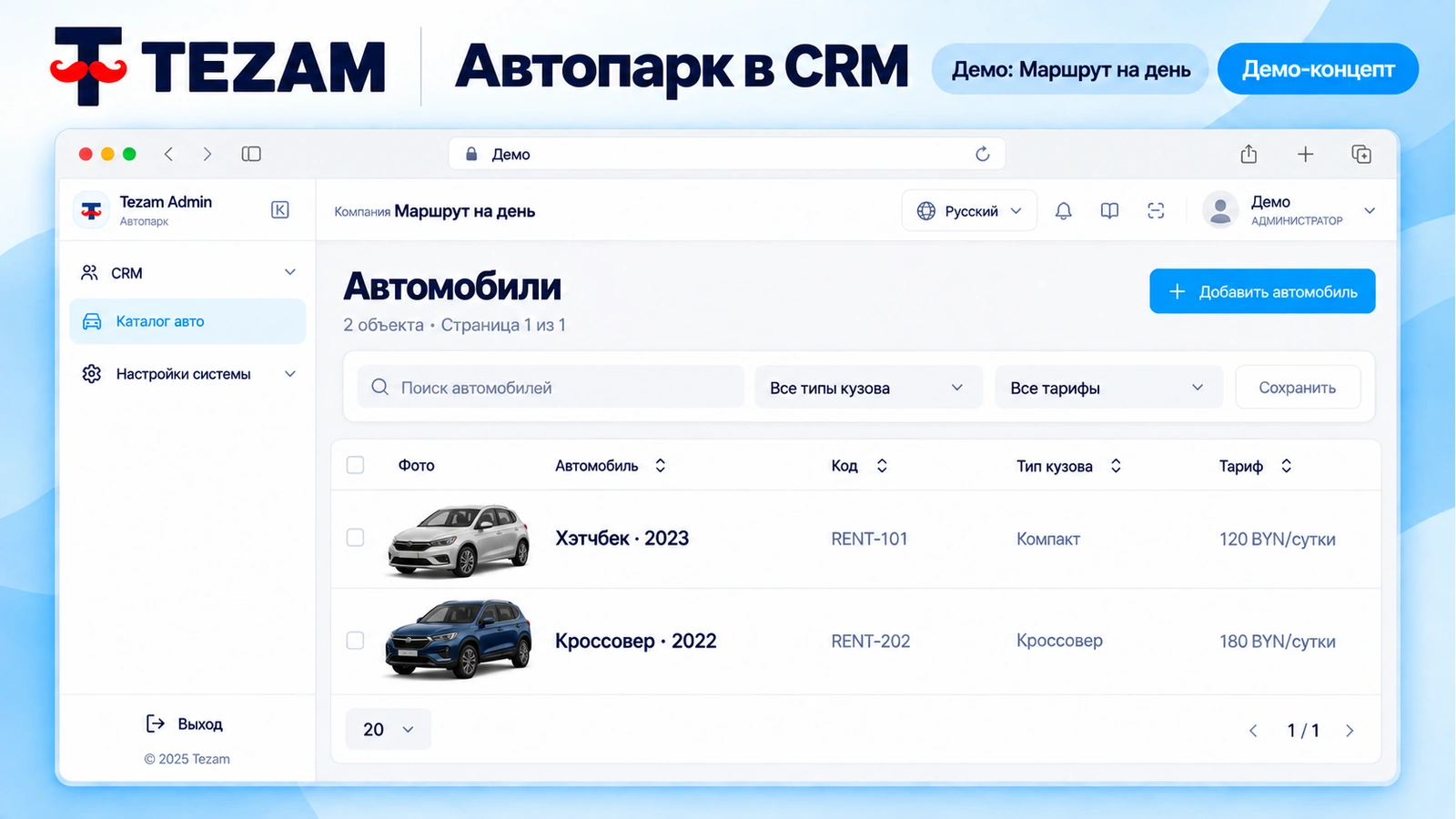
Task: Click the Кроссовер · 2022 car name
Action: (636, 641)
